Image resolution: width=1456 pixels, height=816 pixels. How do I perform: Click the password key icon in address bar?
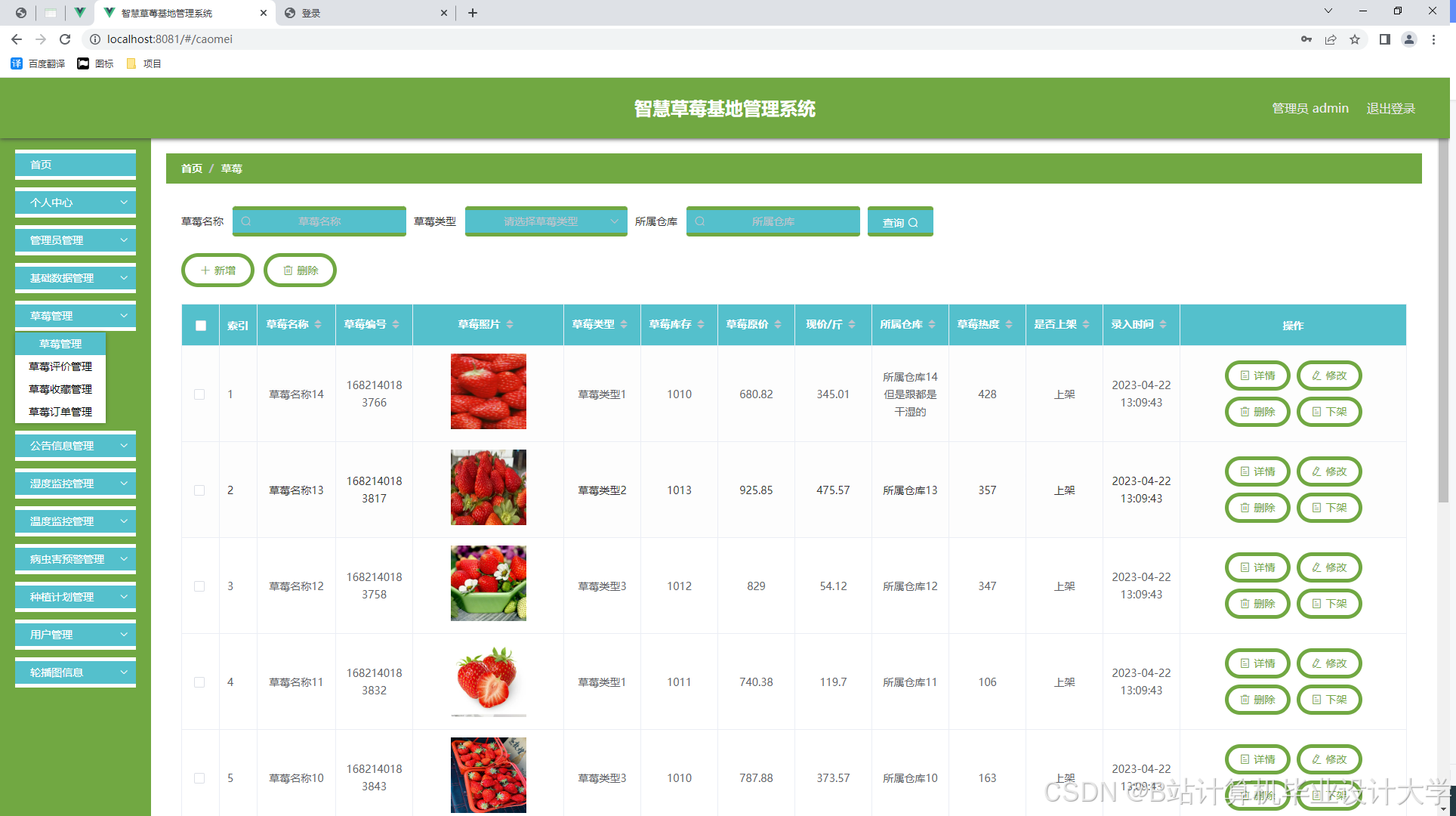click(x=1306, y=39)
